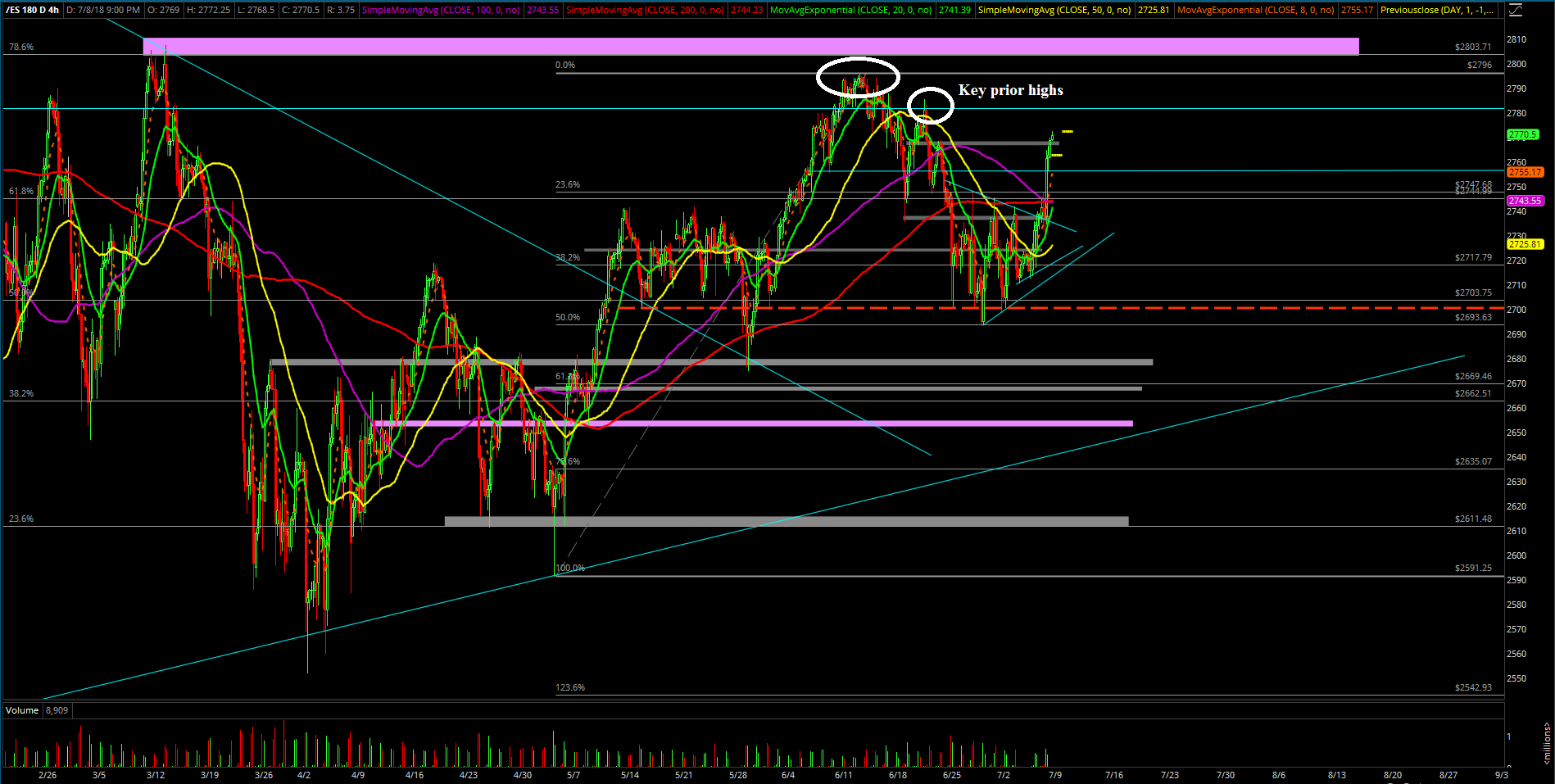The width and height of the screenshot is (1555, 784).
Task: Click the red dashed horizontal line near 2700
Action: 1061,308
